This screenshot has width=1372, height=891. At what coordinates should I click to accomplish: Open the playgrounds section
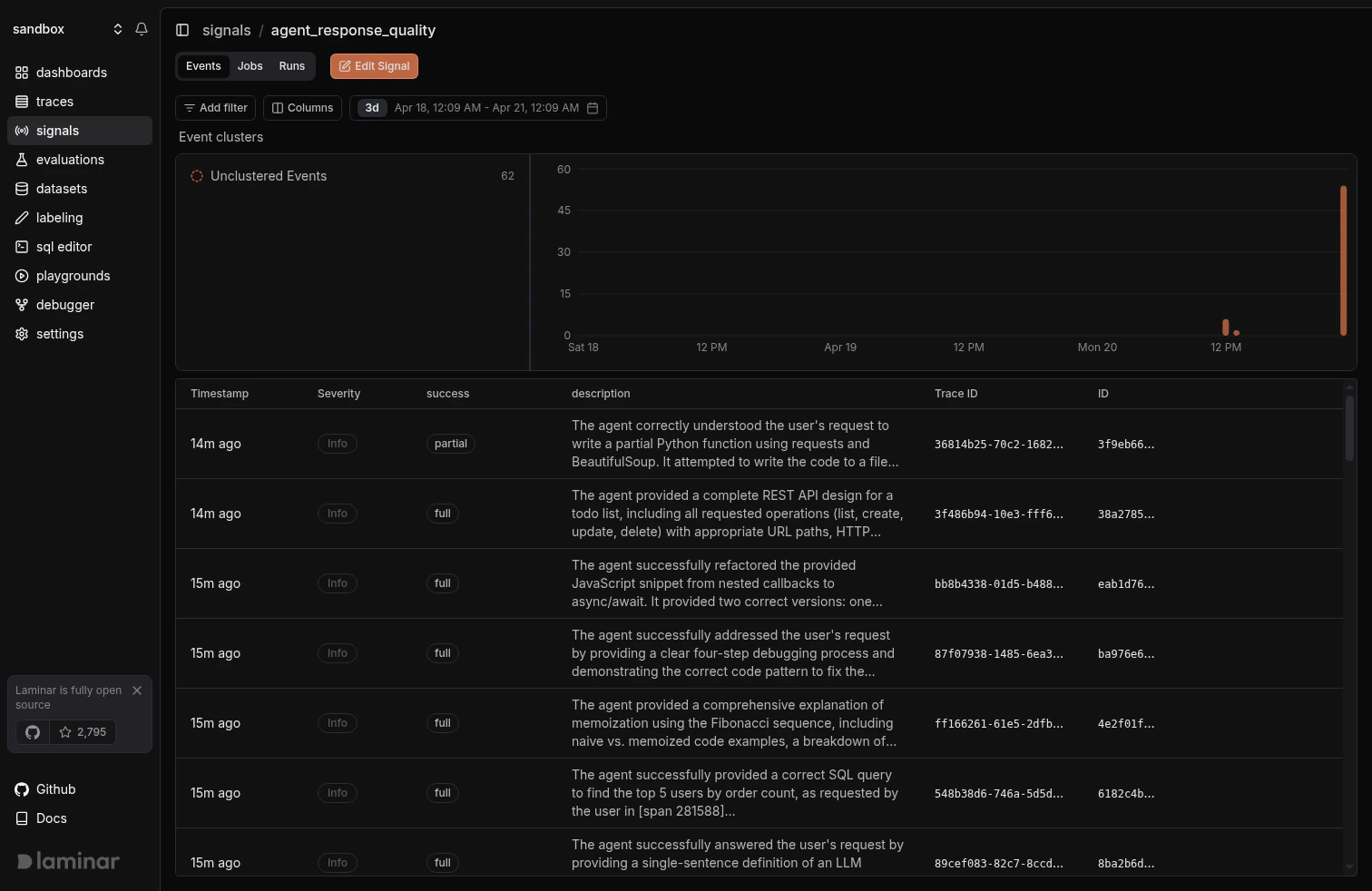coord(73,275)
